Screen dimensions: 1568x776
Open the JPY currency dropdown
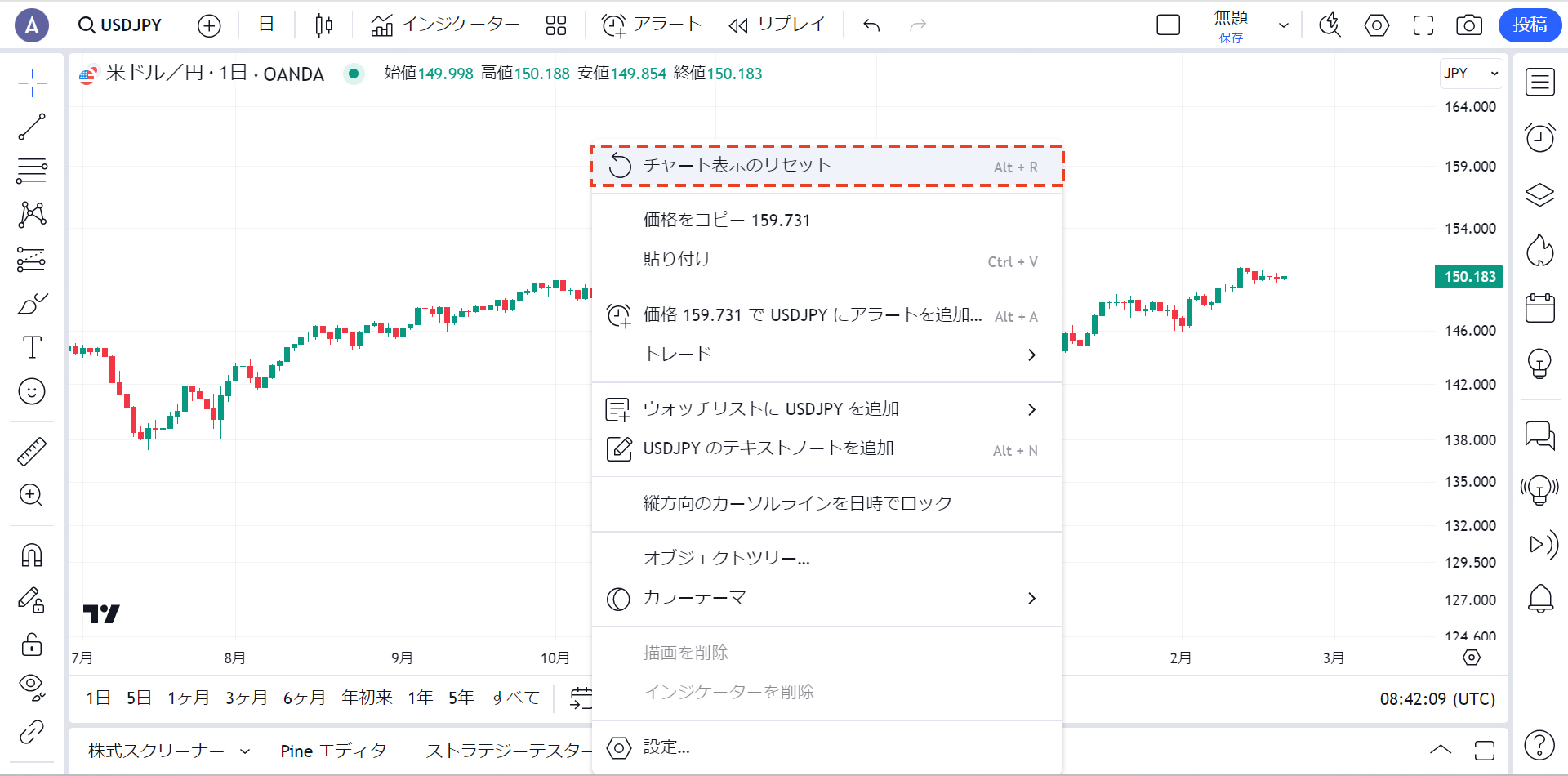[1471, 74]
